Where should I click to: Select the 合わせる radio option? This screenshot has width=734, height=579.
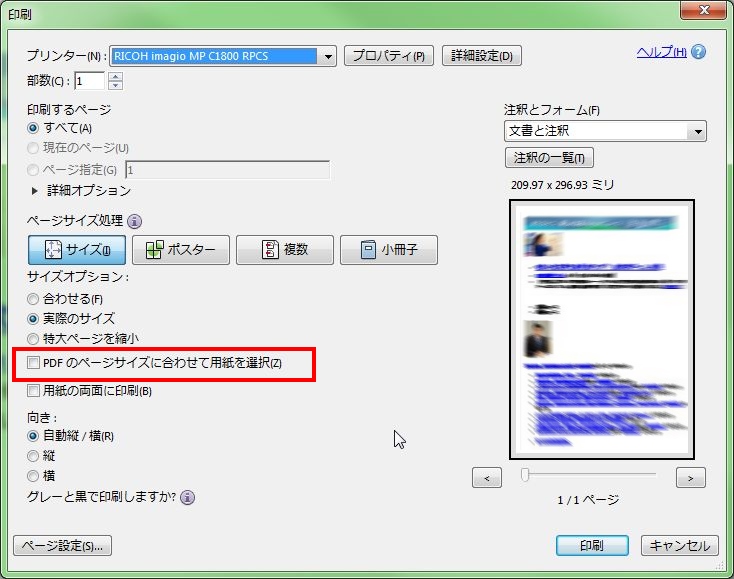click(34, 299)
